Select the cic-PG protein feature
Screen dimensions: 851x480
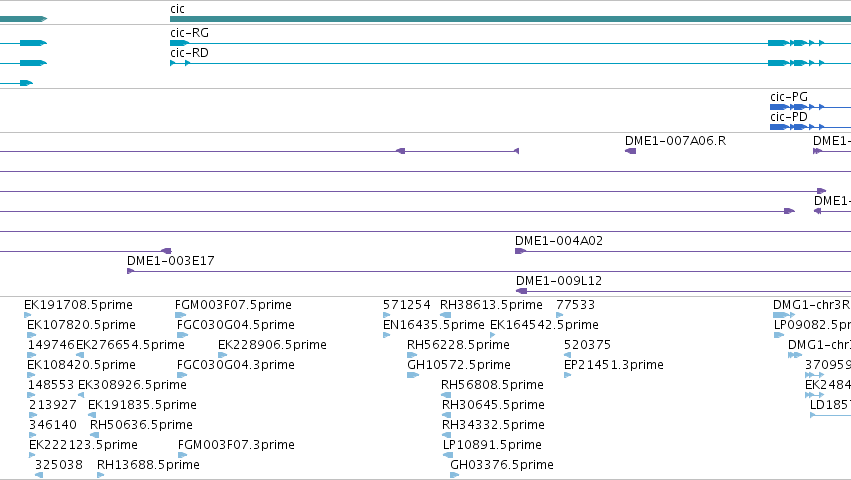(x=810, y=107)
